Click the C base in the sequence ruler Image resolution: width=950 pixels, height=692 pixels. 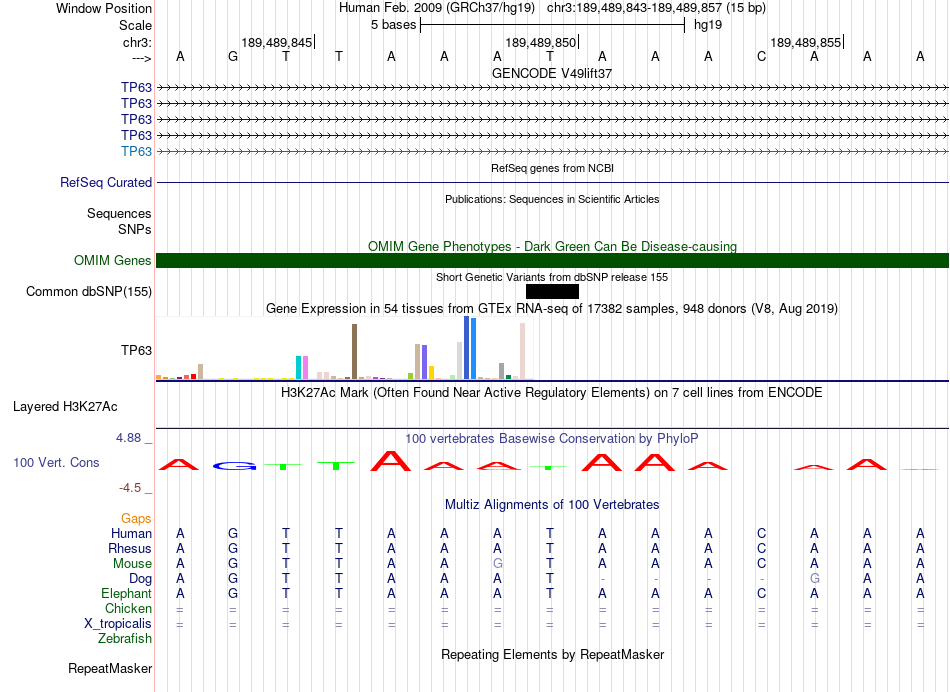(x=762, y=56)
